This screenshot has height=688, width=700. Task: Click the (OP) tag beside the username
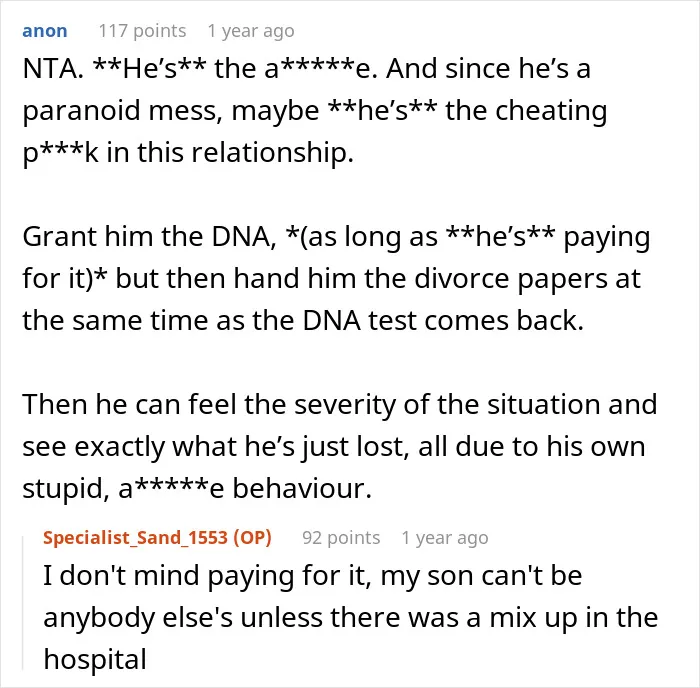(252, 538)
